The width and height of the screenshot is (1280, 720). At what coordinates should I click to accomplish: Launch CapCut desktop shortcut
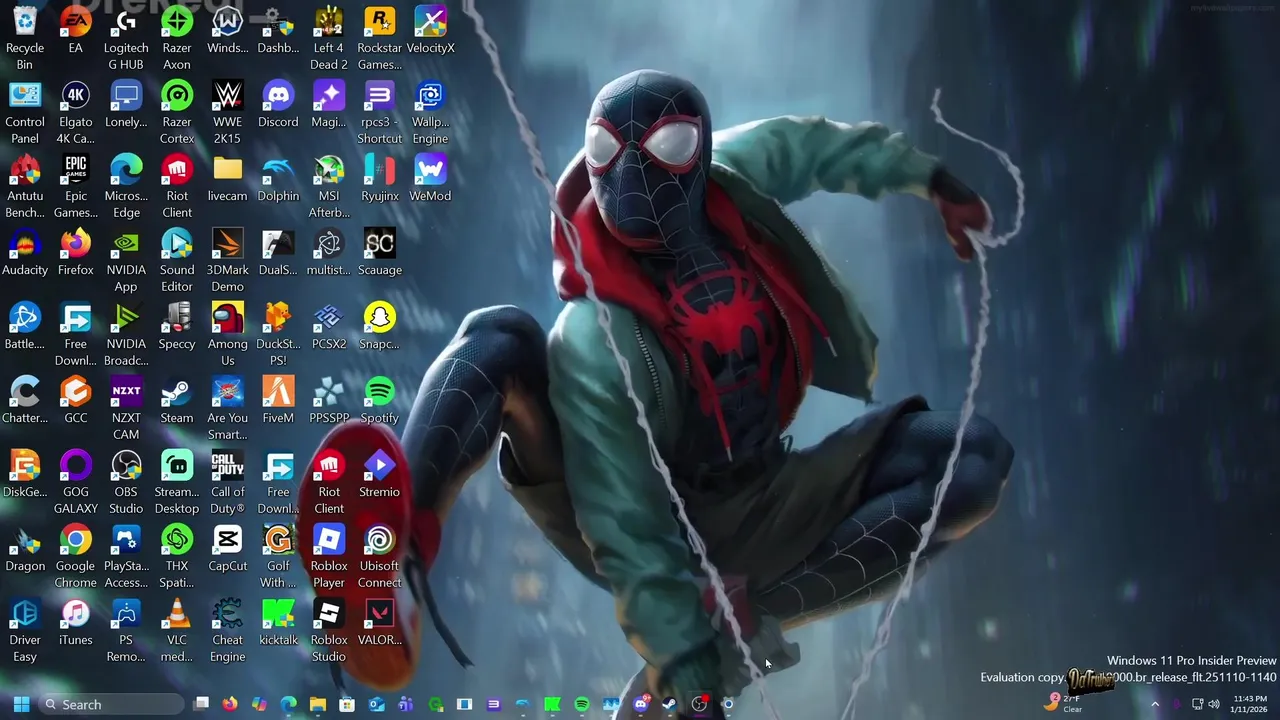pos(228,548)
